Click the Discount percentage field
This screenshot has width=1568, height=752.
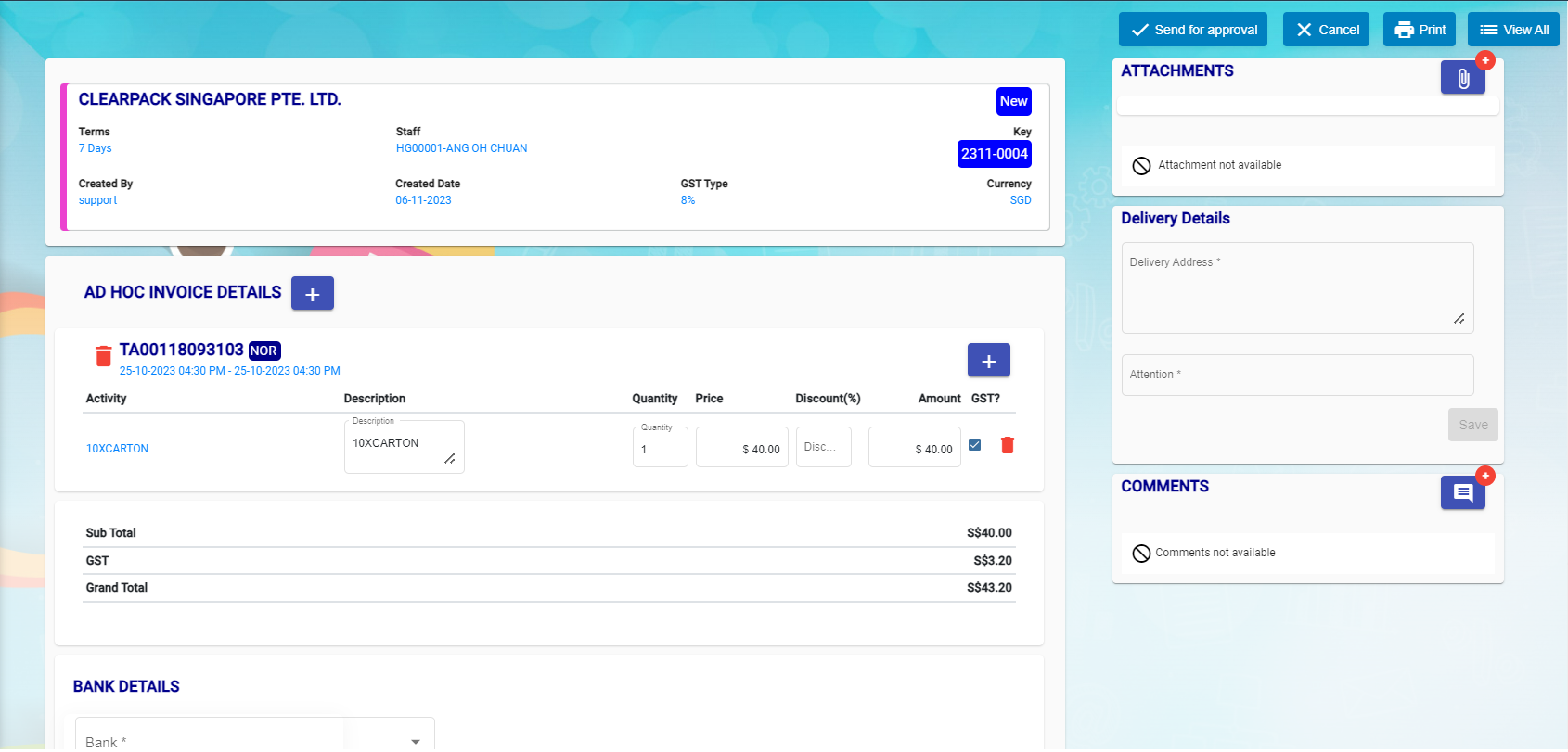coord(823,447)
